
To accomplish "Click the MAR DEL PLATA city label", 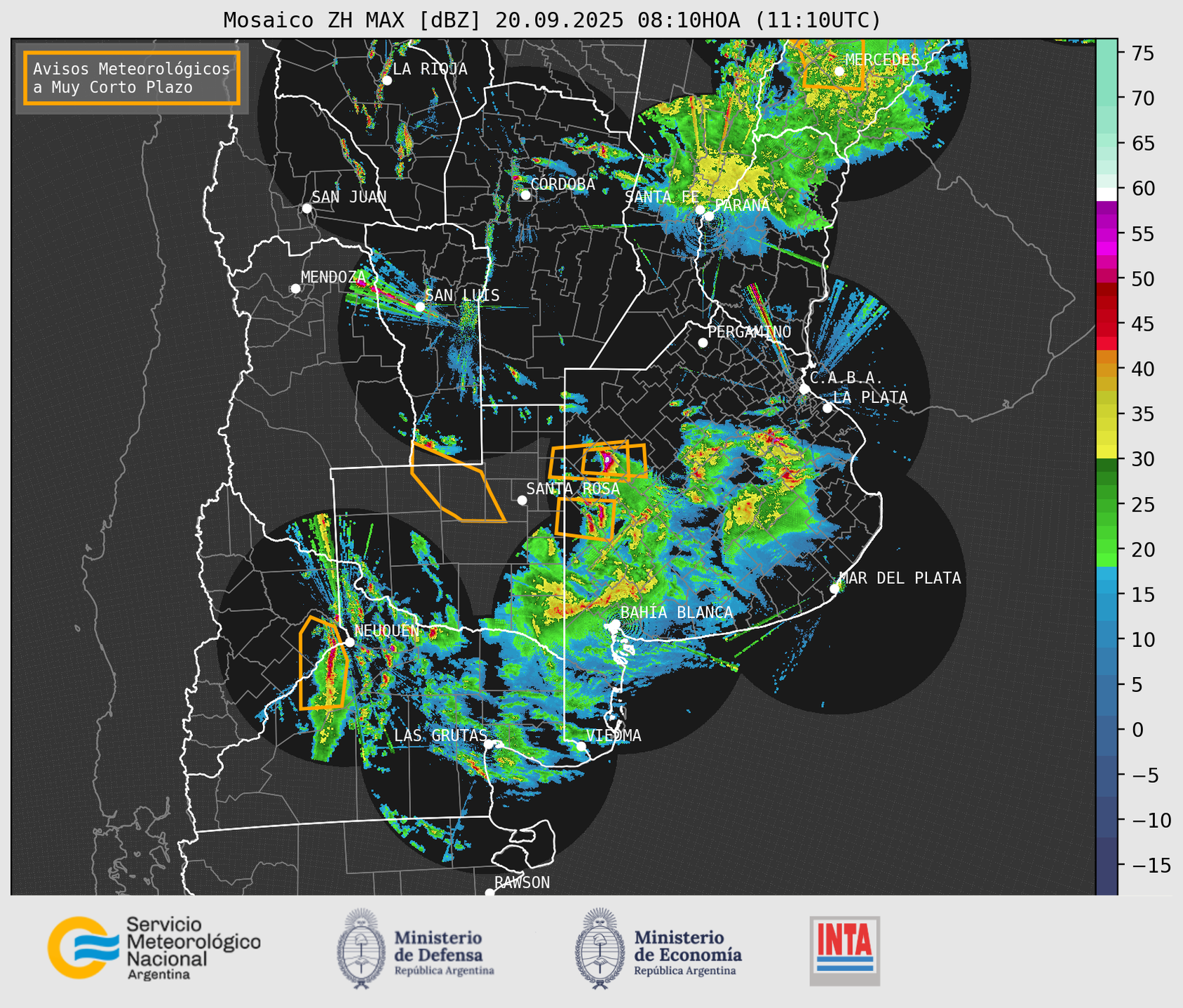I will pyautogui.click(x=900, y=578).
